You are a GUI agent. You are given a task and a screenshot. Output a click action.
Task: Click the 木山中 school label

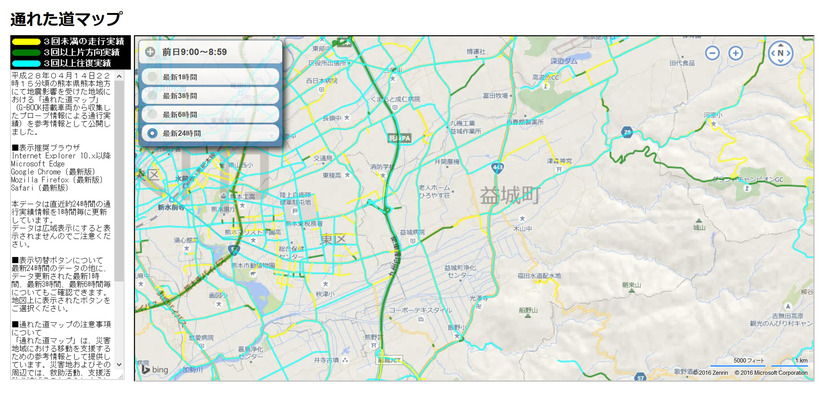point(522,229)
